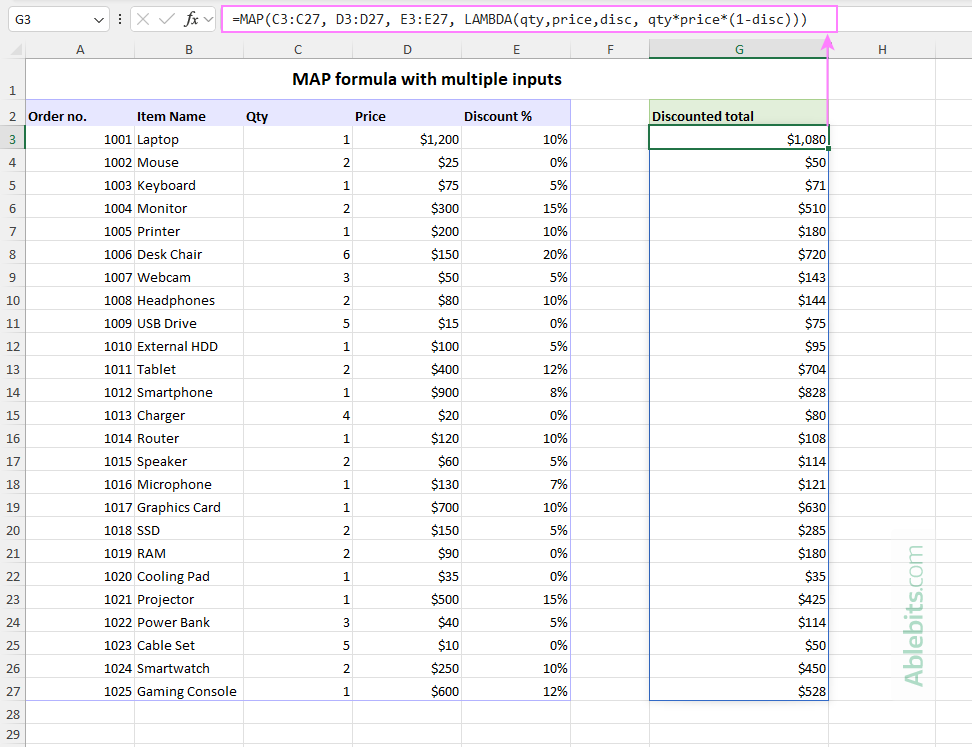Screen dimensions: 972x747
Task: Click the Enter checkmark icon in formula bar
Action: click(167, 19)
